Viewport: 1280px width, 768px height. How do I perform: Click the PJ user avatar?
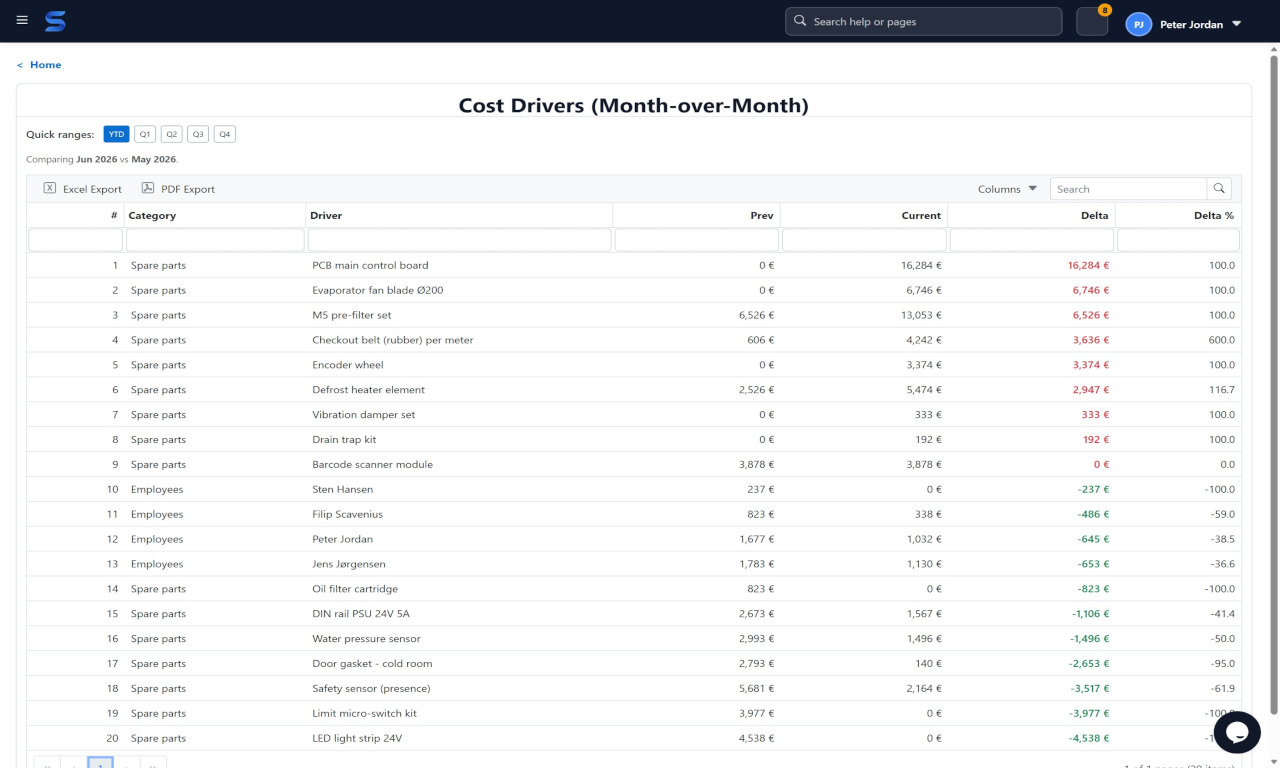[1138, 24]
